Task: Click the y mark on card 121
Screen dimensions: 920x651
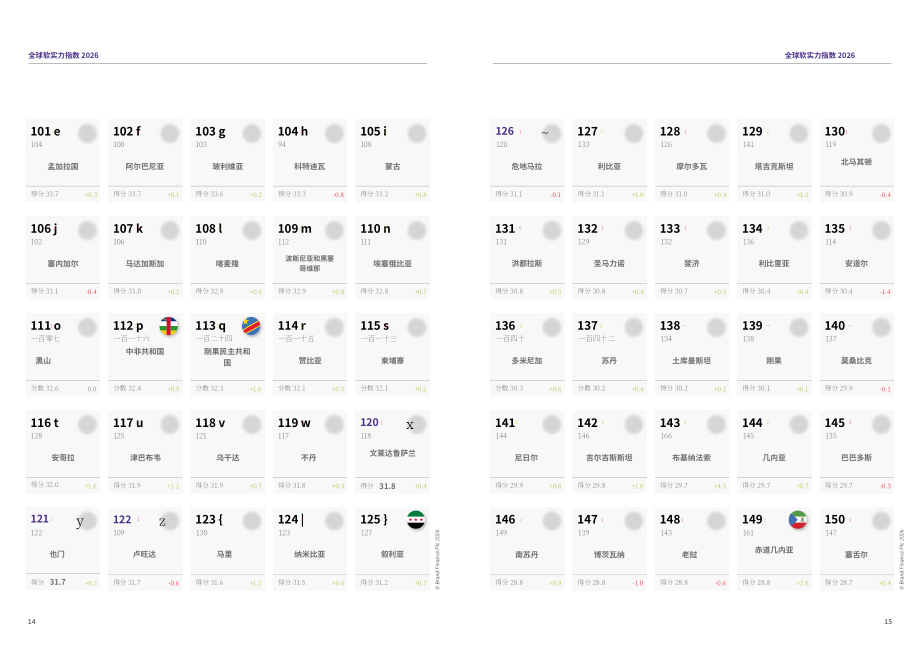Action: (80, 522)
